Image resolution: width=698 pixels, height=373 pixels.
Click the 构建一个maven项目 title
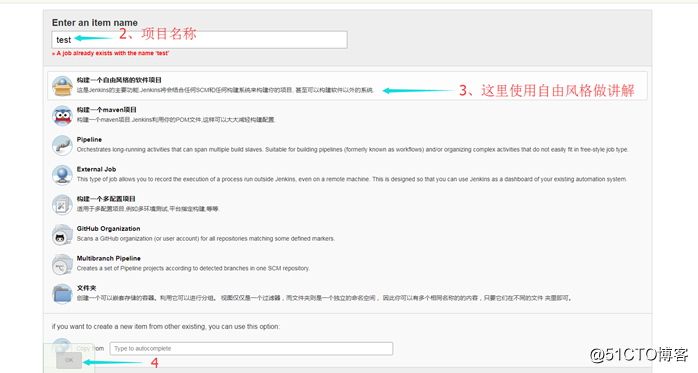tap(106, 109)
